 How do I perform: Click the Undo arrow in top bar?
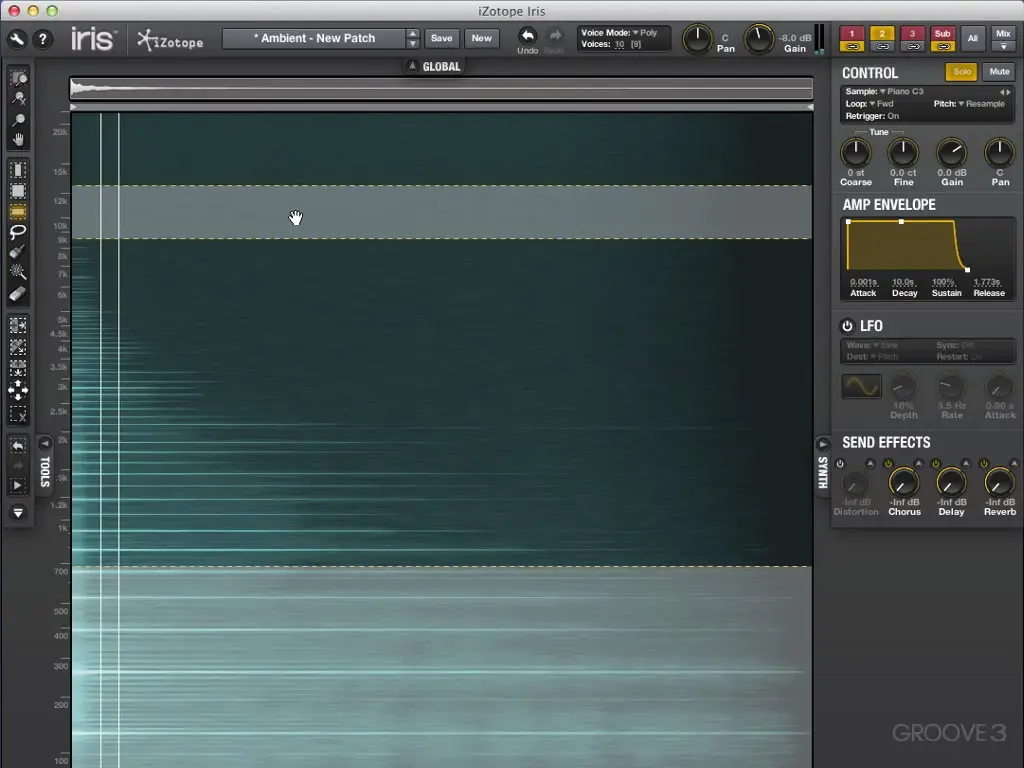click(528, 36)
